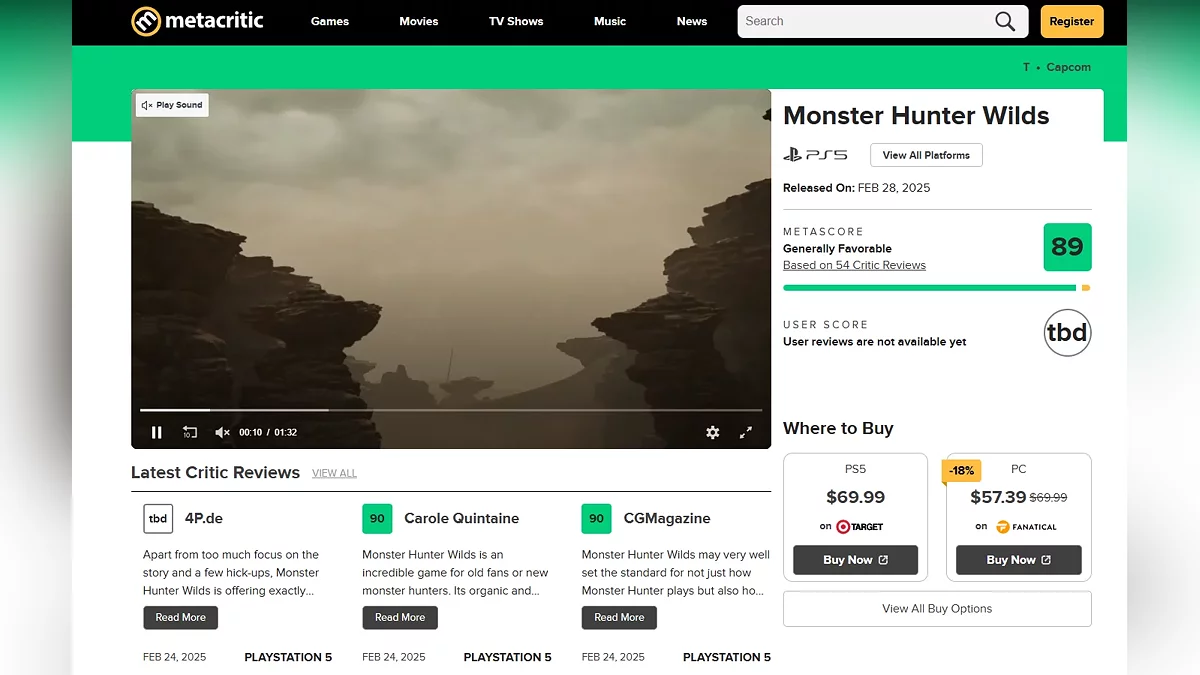Click the 89 Metascore badge
The height and width of the screenshot is (675, 1200).
click(x=1067, y=247)
